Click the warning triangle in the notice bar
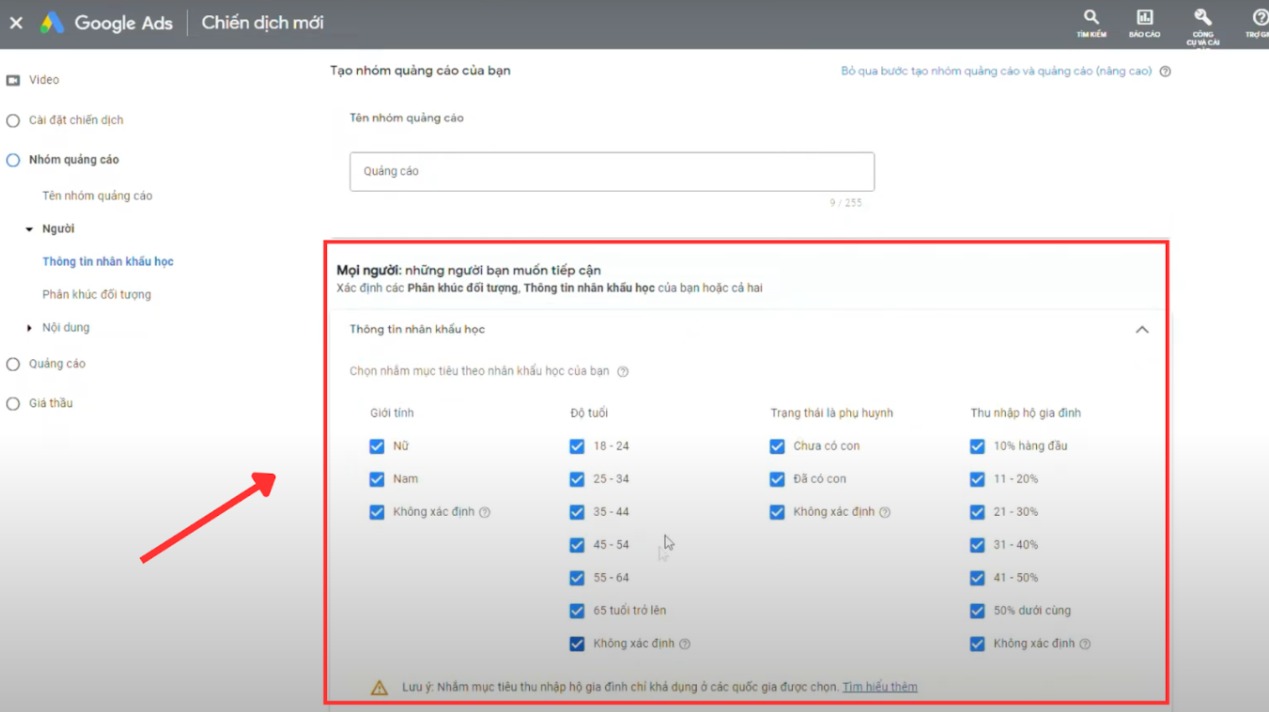Image resolution: width=1269 pixels, height=712 pixels. pyautogui.click(x=378, y=687)
